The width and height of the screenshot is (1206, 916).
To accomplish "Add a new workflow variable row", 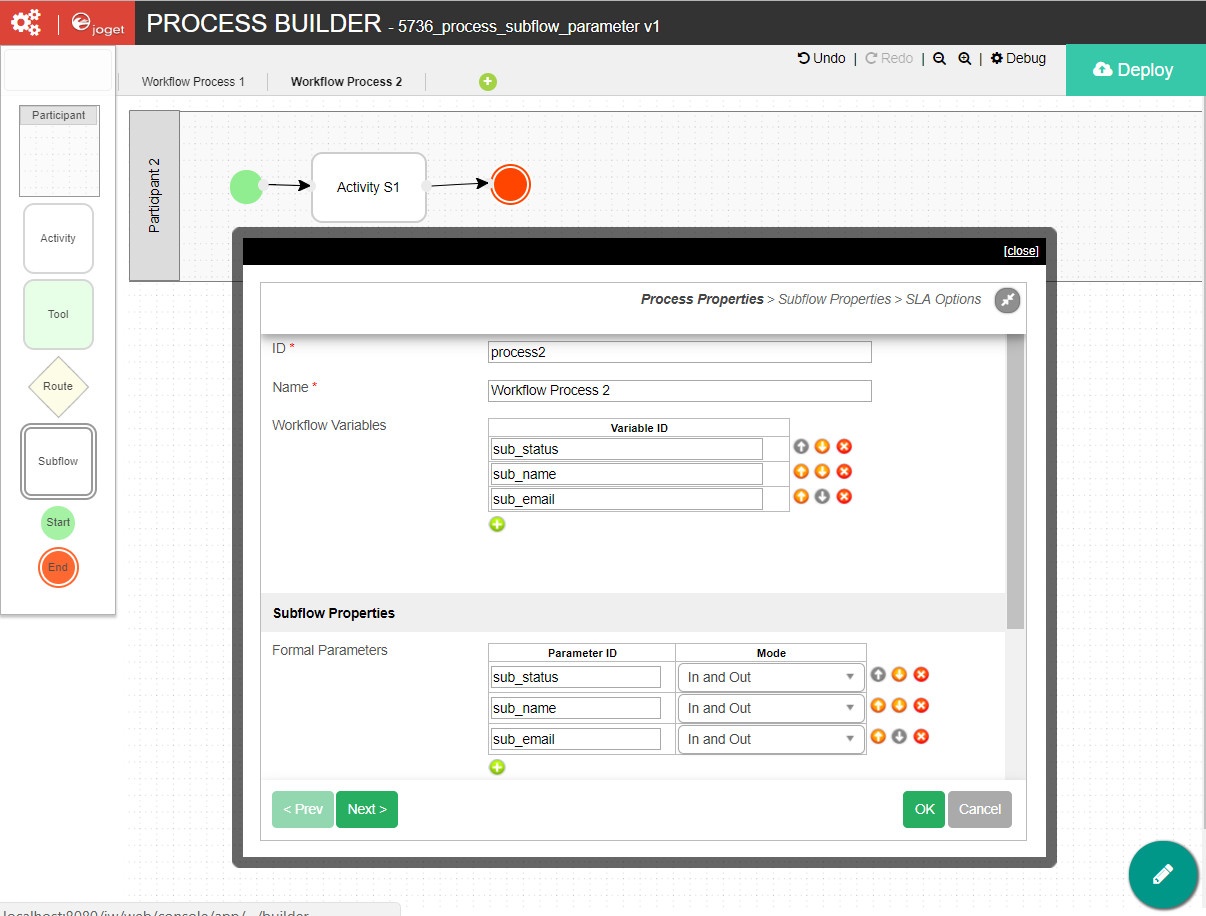I will click(497, 524).
